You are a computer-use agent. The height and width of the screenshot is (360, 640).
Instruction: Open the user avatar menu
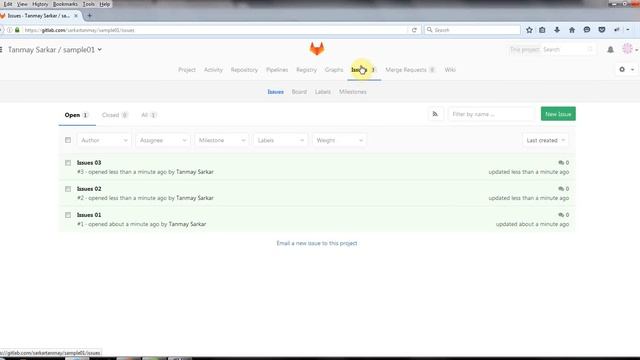point(628,49)
